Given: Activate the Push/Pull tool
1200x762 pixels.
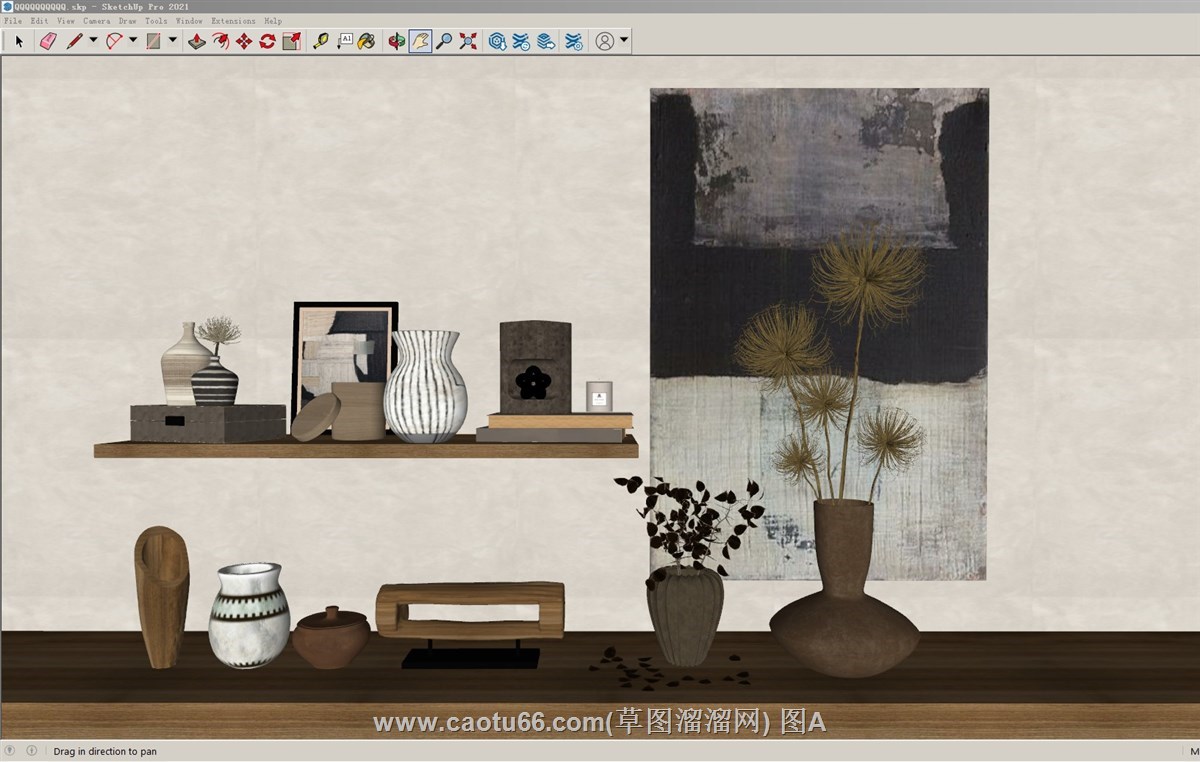Looking at the screenshot, I should [x=197, y=41].
